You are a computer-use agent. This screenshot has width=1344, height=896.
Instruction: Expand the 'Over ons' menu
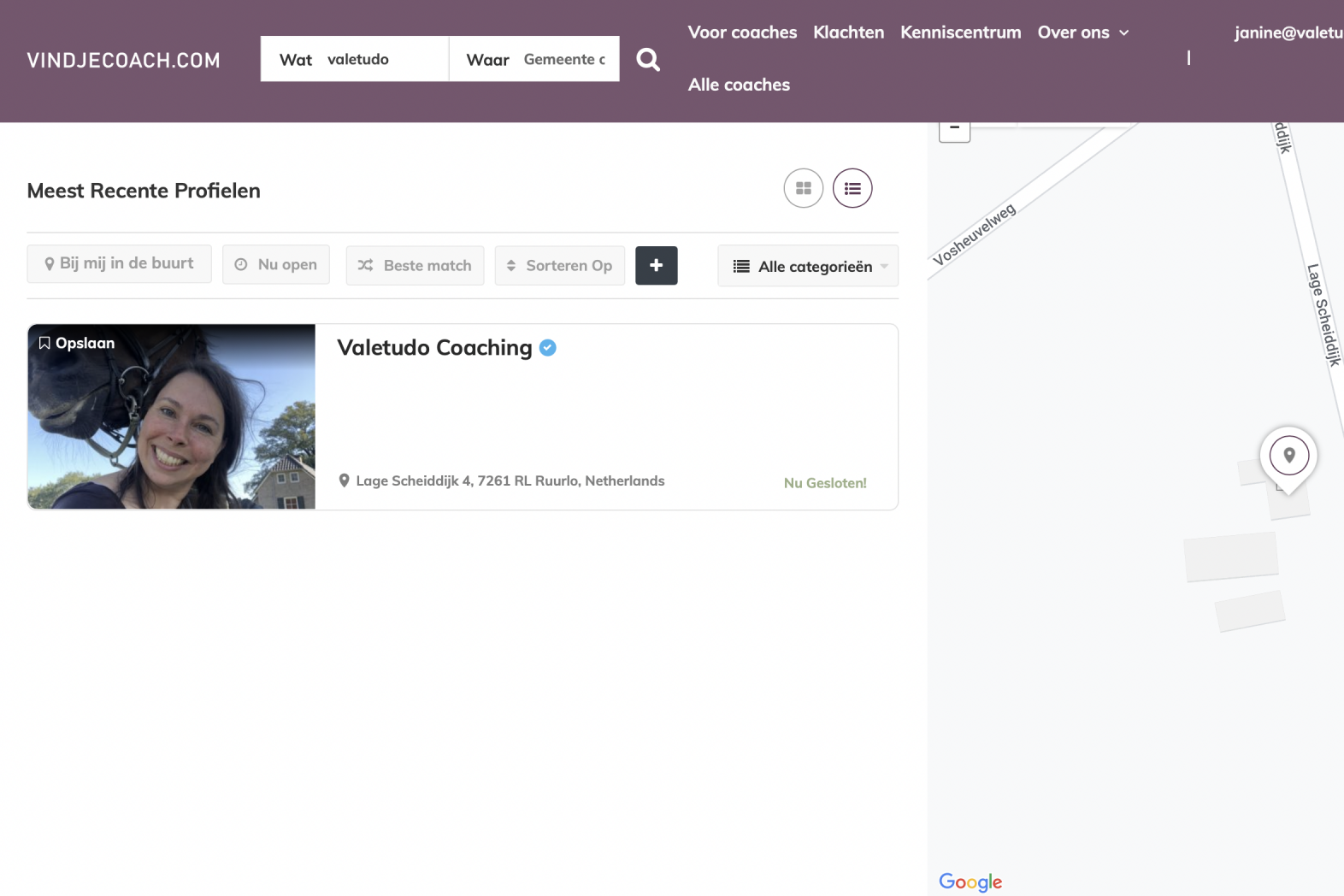click(x=1083, y=32)
